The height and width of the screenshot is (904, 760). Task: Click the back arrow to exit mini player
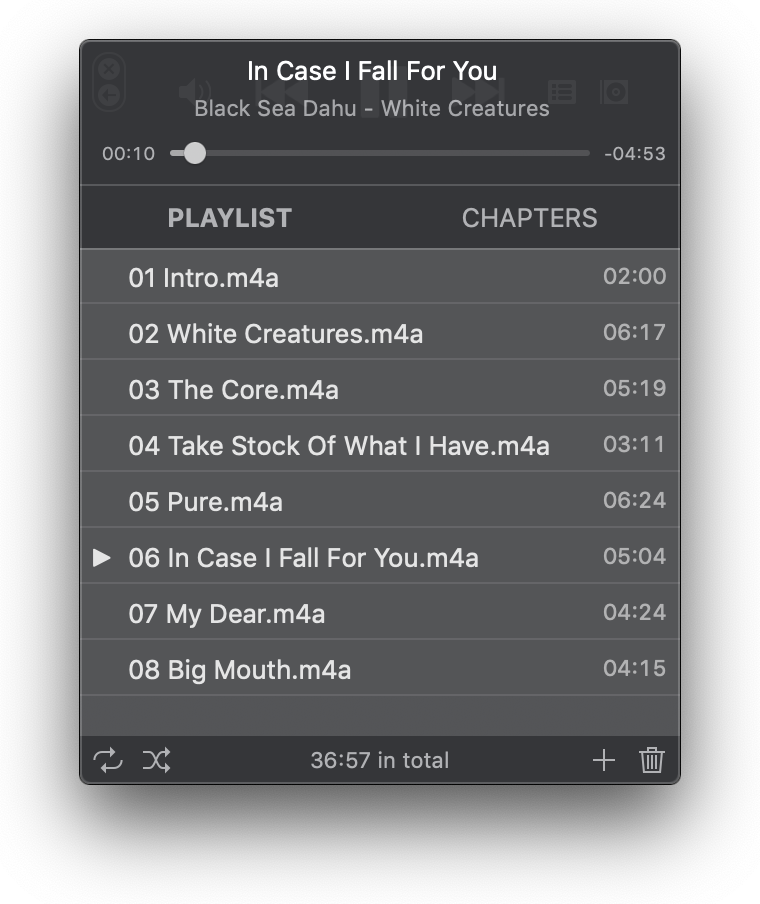point(109,96)
